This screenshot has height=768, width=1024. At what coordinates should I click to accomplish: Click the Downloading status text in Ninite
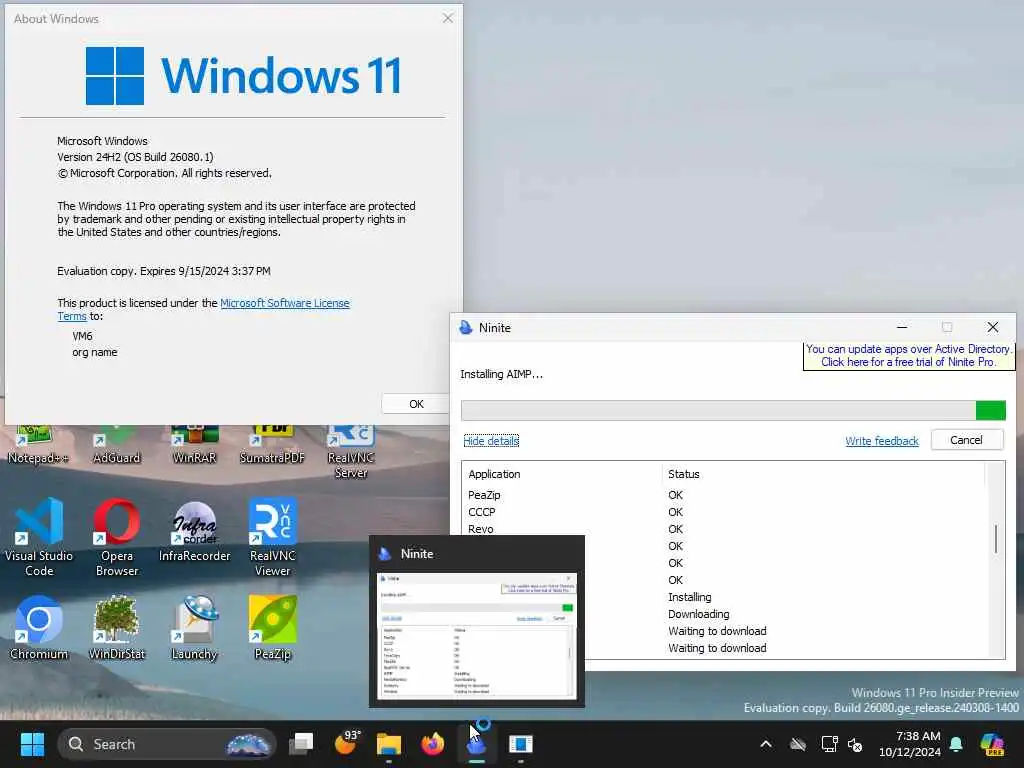(698, 614)
